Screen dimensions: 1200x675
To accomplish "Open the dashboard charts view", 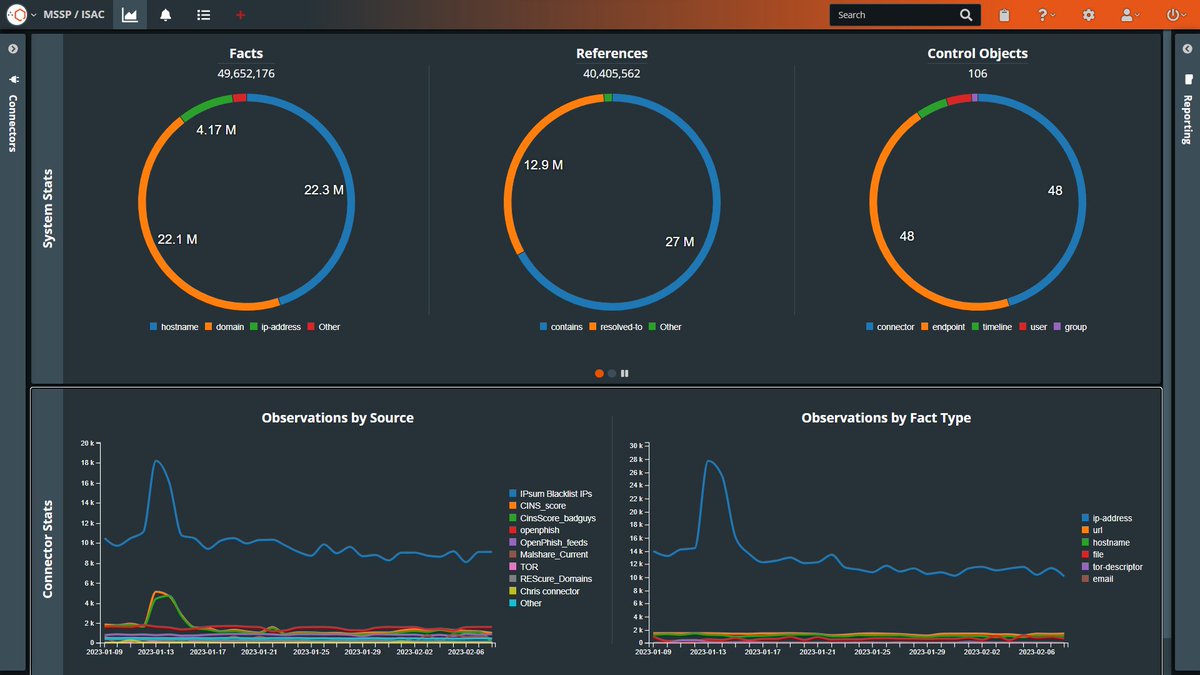I will [128, 14].
